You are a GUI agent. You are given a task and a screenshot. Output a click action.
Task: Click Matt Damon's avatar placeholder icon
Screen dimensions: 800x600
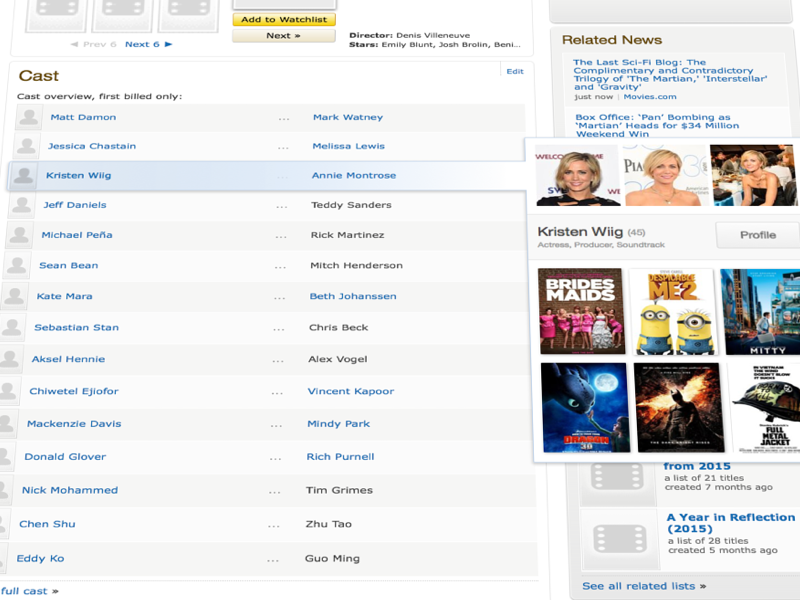point(29,117)
